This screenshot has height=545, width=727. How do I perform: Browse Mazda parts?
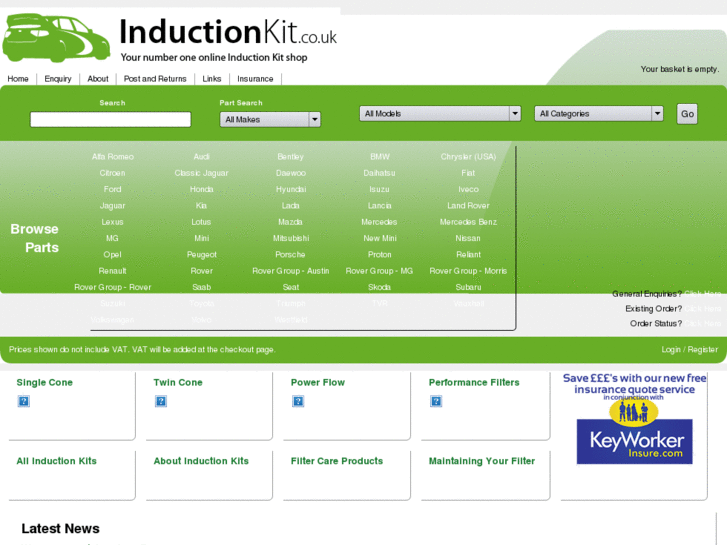290,222
